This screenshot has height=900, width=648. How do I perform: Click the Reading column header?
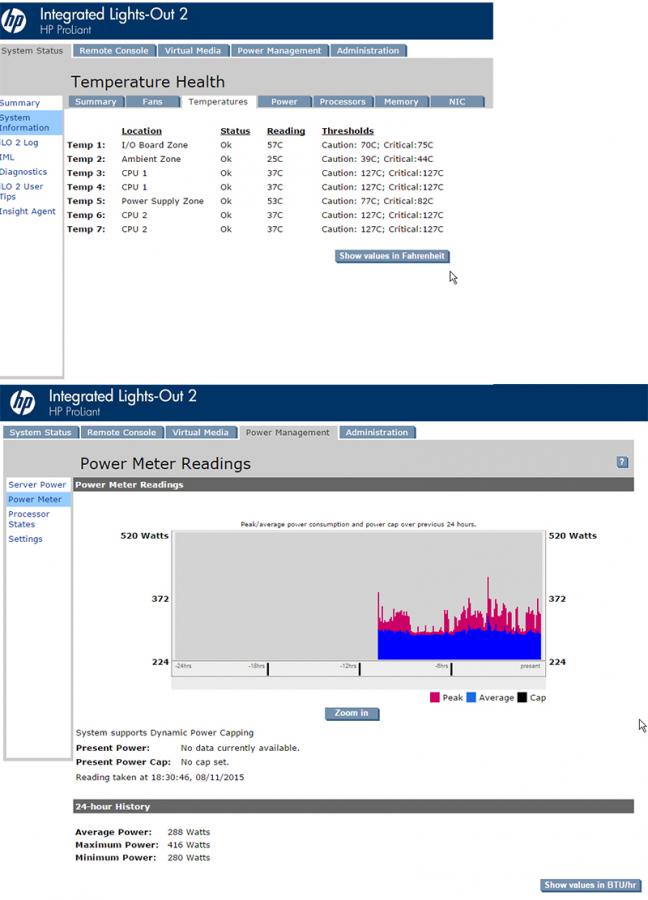coord(286,131)
